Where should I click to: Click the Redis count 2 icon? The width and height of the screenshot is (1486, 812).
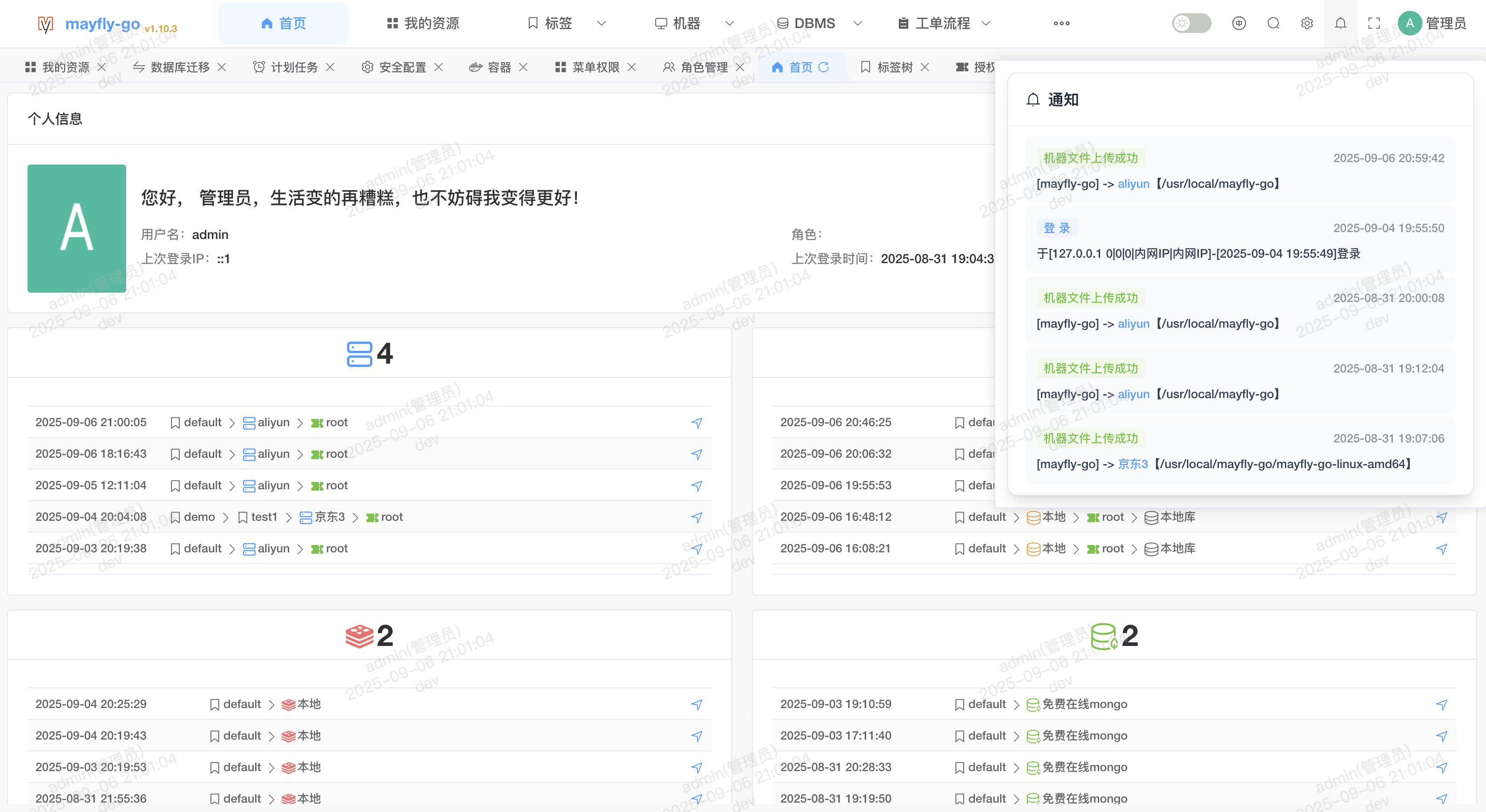(359, 636)
